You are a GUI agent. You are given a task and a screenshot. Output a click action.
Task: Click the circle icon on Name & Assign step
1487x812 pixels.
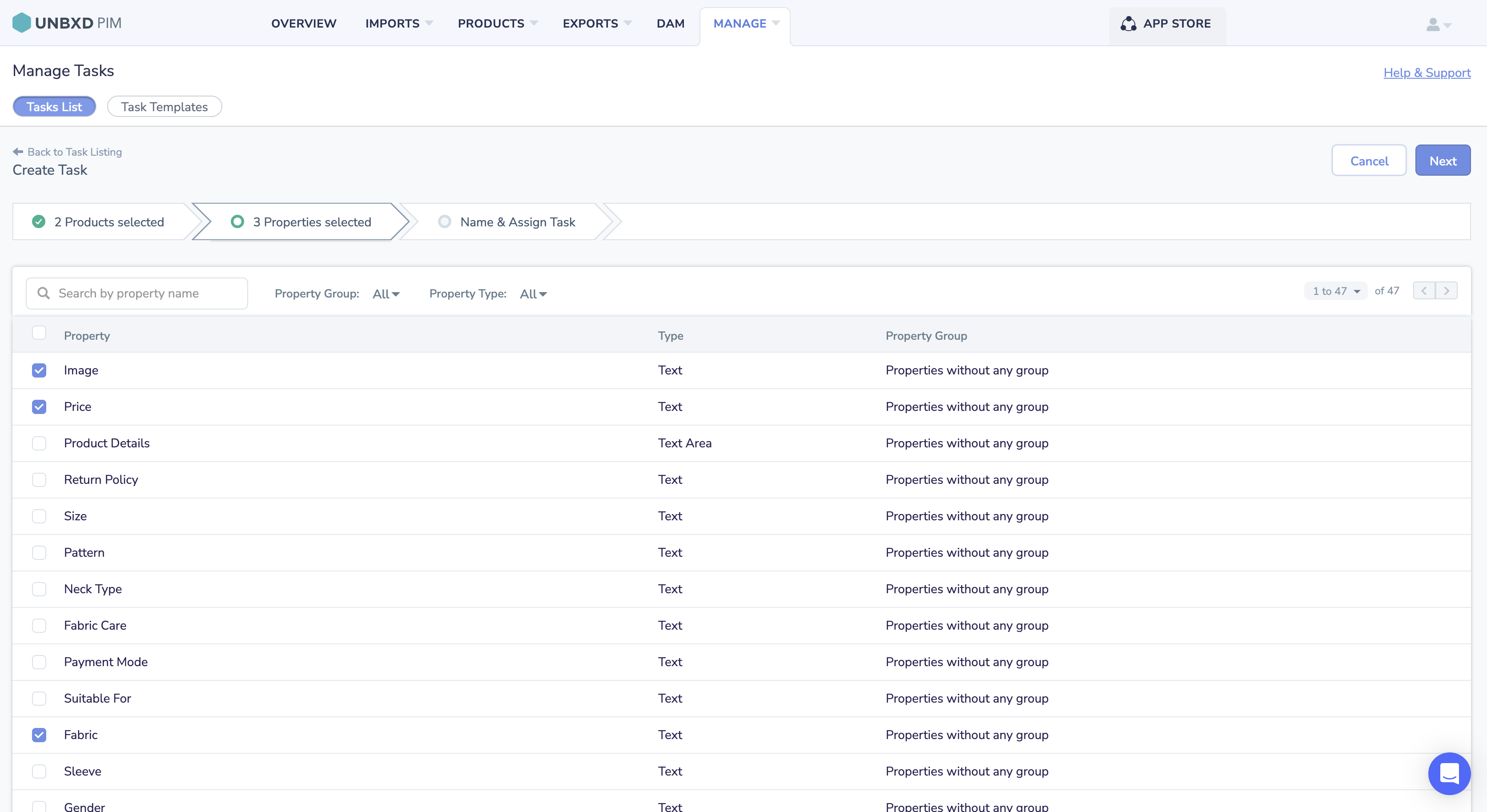(x=445, y=221)
